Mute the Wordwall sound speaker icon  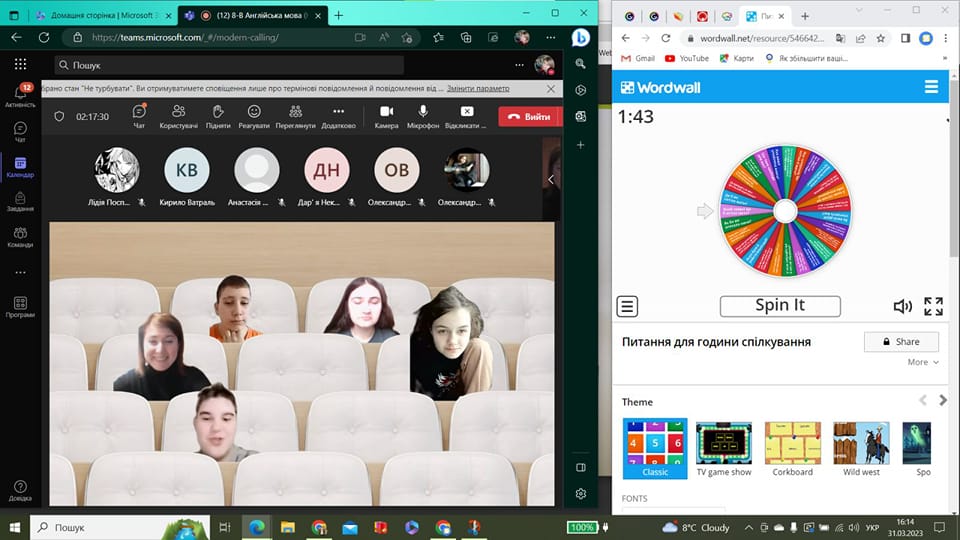pyautogui.click(x=902, y=306)
